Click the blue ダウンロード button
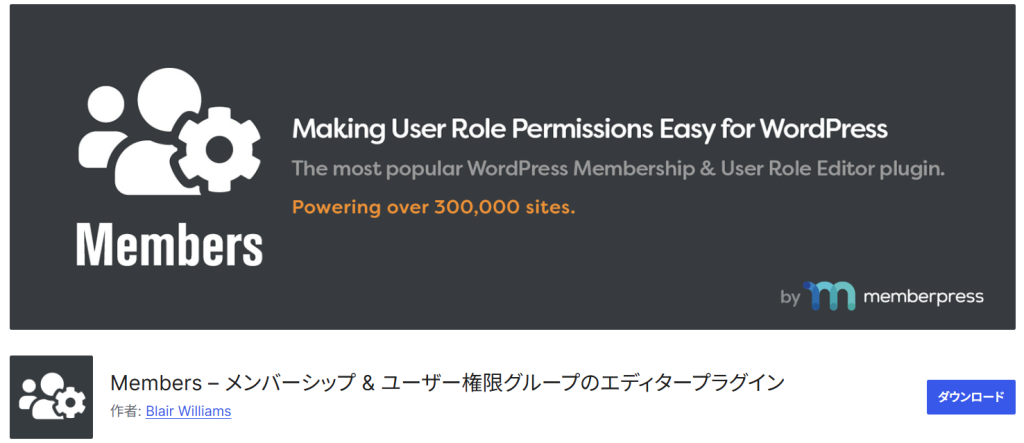This screenshot has width=1024, height=443. click(x=970, y=397)
